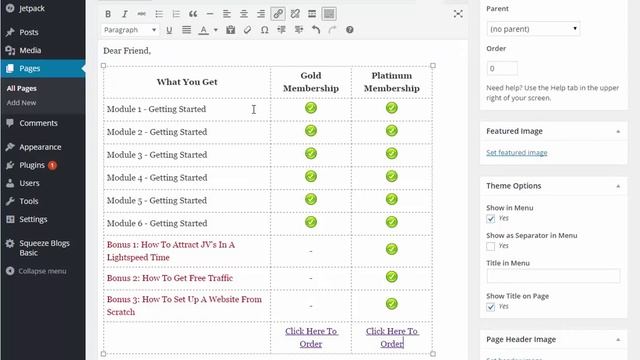
Task: Open All Pages submenu link
Action: click(21, 88)
